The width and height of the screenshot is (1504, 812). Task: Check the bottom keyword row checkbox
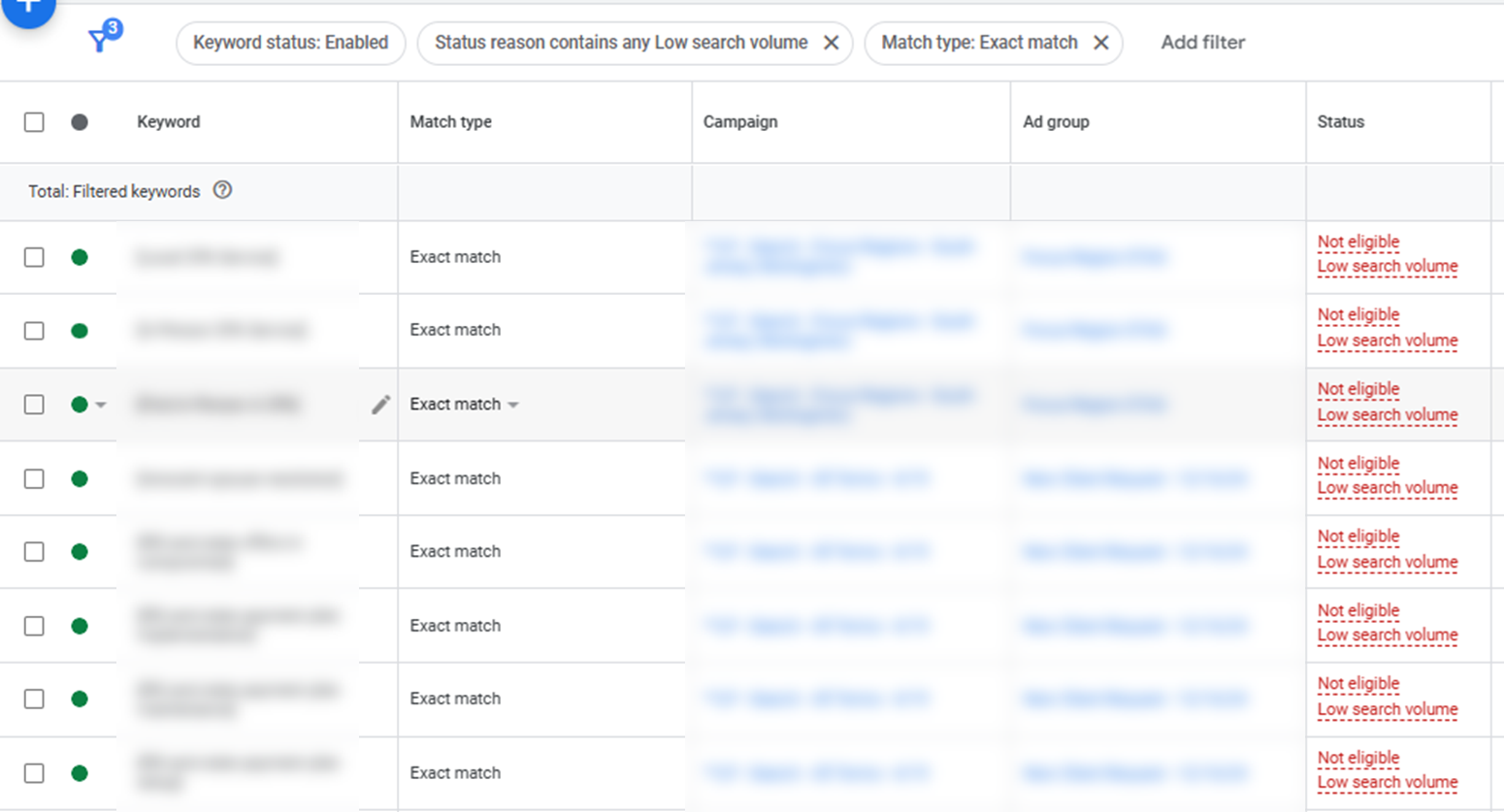click(35, 772)
